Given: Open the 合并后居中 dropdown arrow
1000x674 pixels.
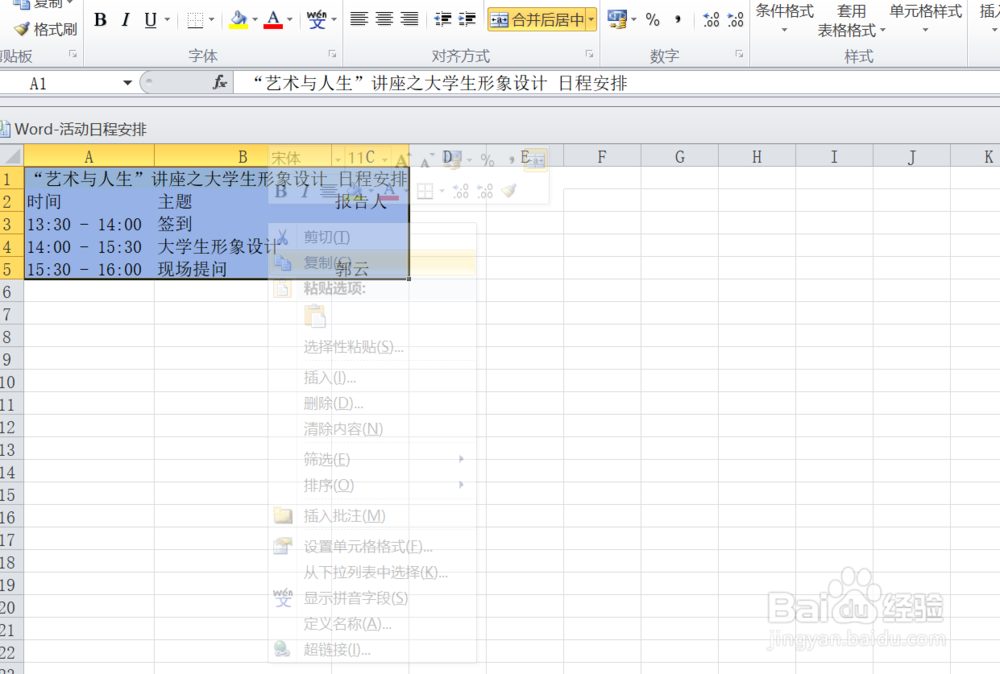Looking at the screenshot, I should pyautogui.click(x=589, y=18).
